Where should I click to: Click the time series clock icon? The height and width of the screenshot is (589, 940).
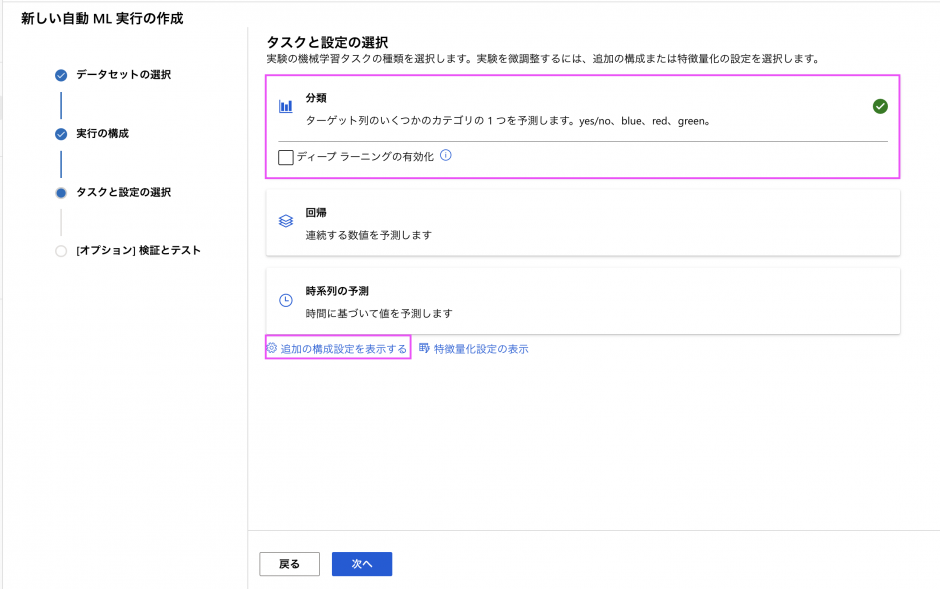coord(286,300)
